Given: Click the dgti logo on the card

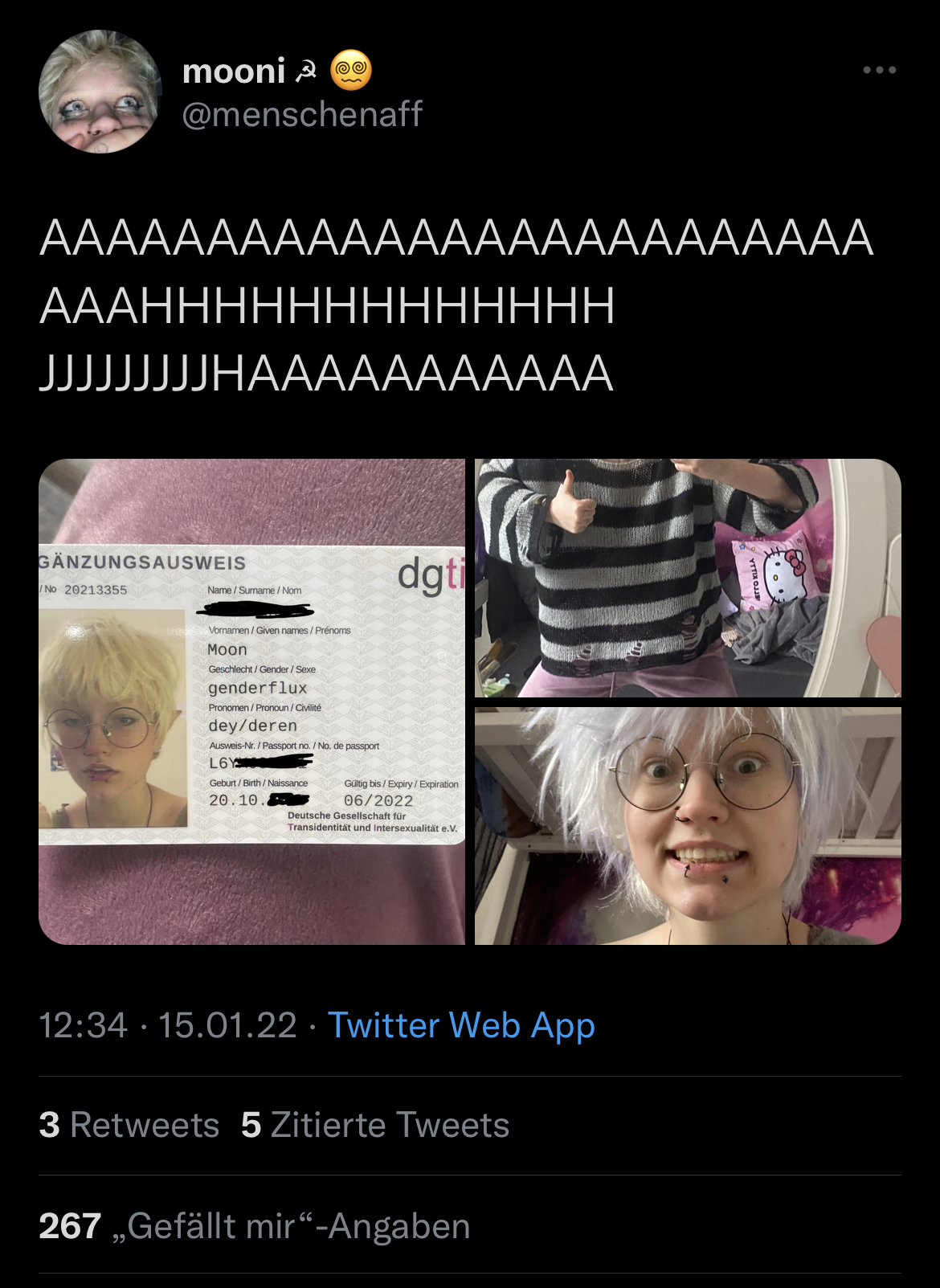Looking at the screenshot, I should click(431, 574).
